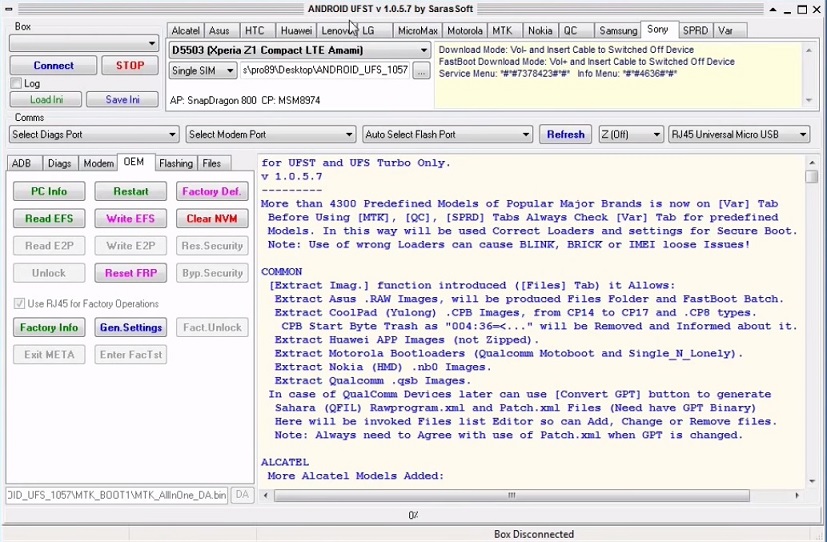Click the Read EFS button
The height and width of the screenshot is (542, 827).
tap(49, 218)
